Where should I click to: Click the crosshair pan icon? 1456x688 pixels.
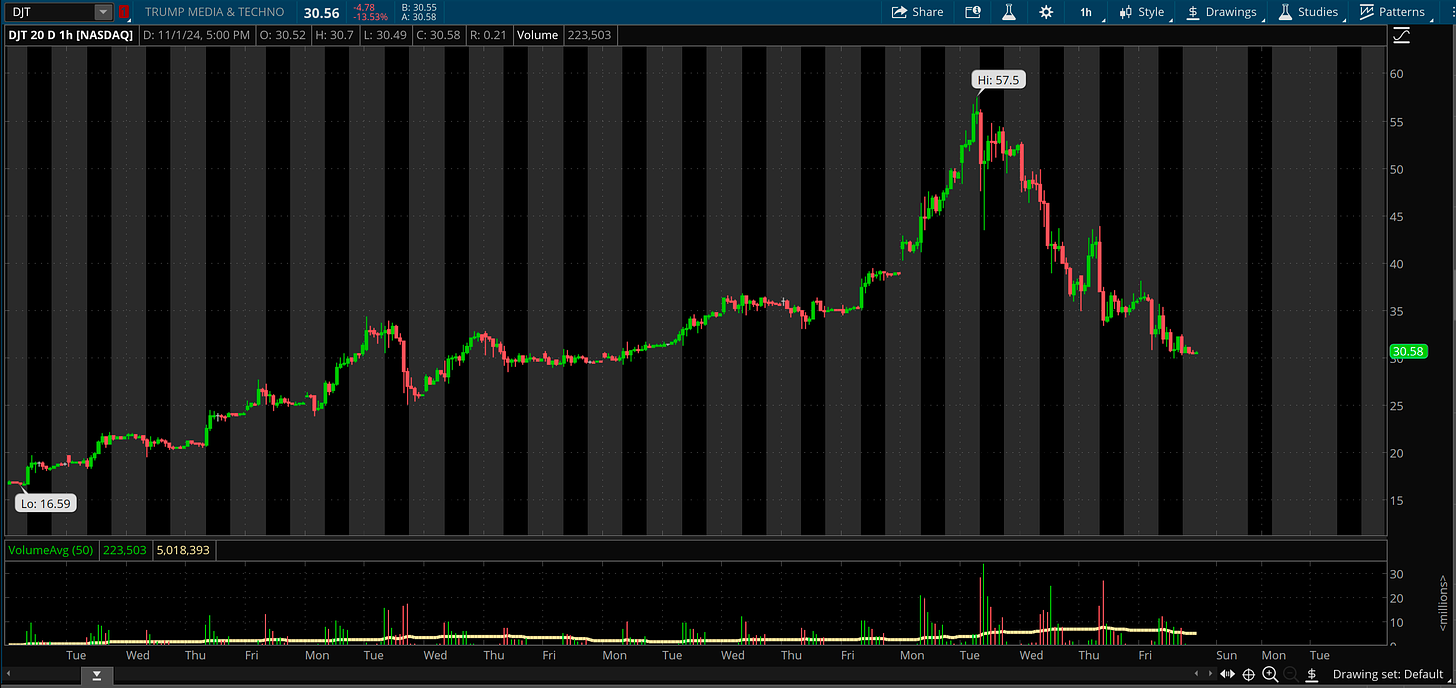1249,674
